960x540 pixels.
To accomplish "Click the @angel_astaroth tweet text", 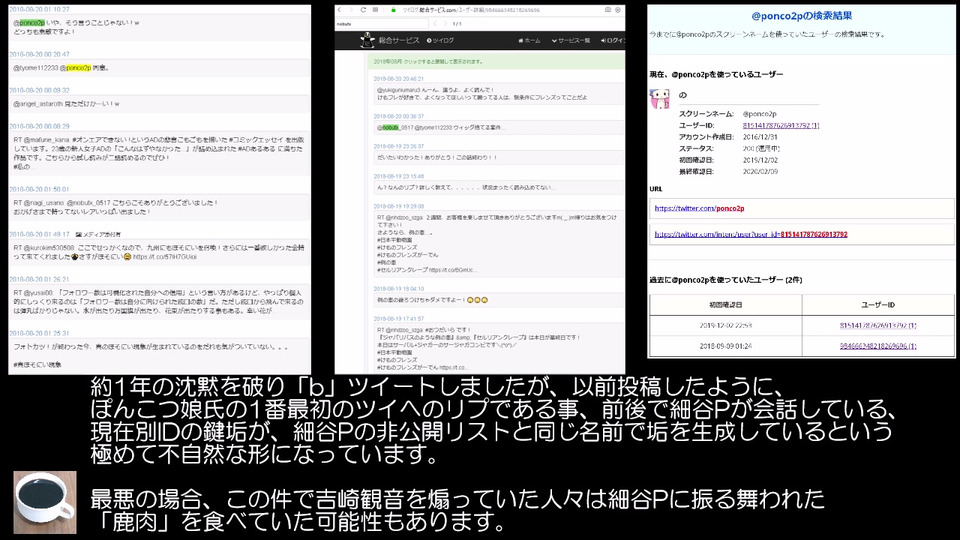I will pos(66,103).
